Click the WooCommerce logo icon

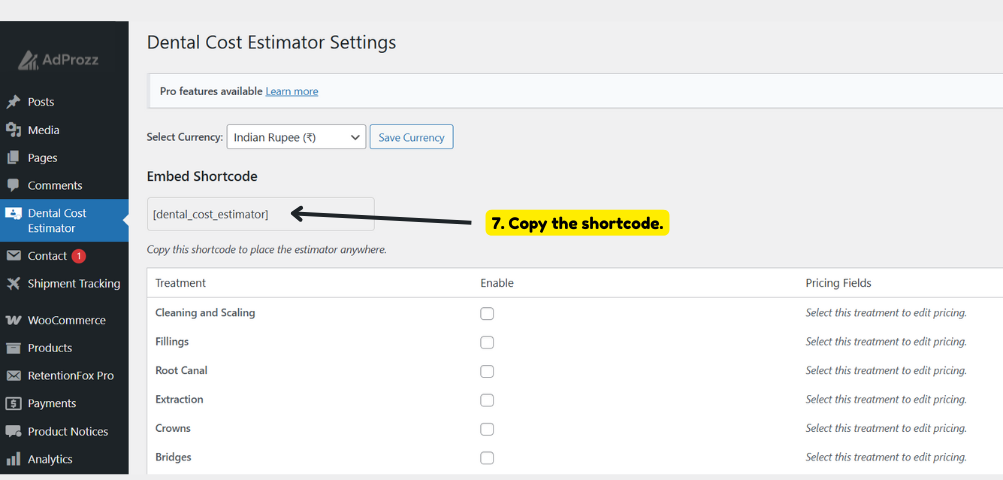pyautogui.click(x=13, y=321)
